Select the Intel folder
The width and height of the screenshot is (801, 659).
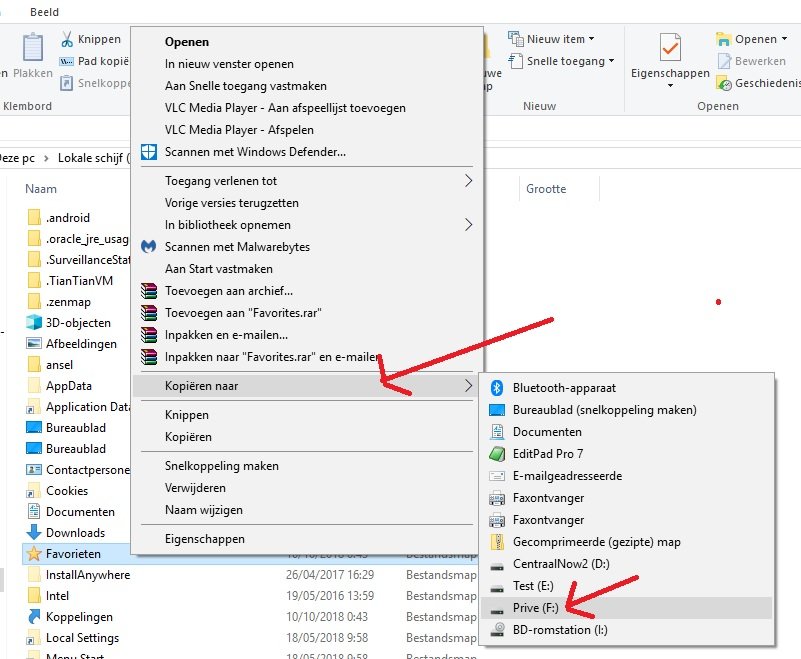(x=57, y=596)
